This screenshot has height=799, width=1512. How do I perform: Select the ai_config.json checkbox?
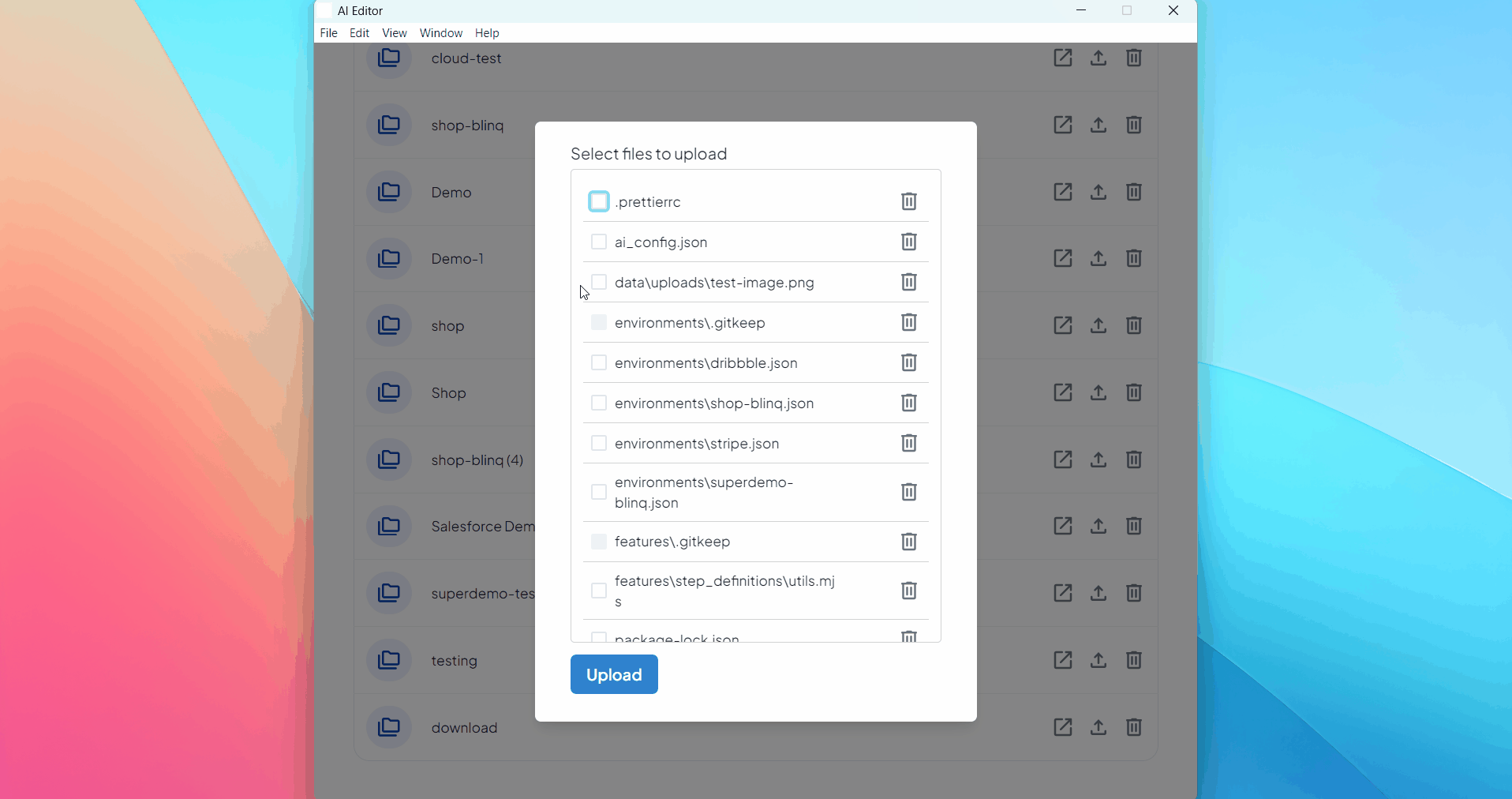pos(598,242)
